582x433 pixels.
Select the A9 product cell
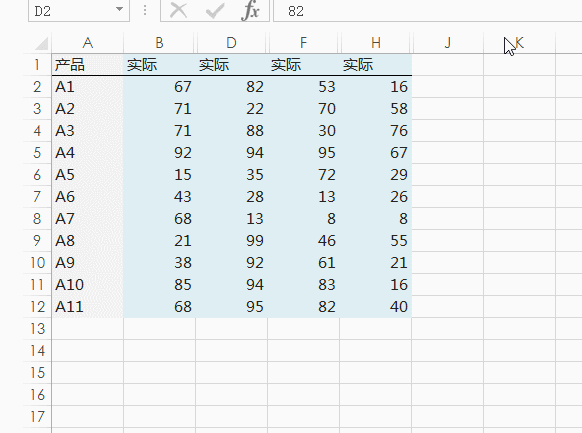(x=88, y=263)
